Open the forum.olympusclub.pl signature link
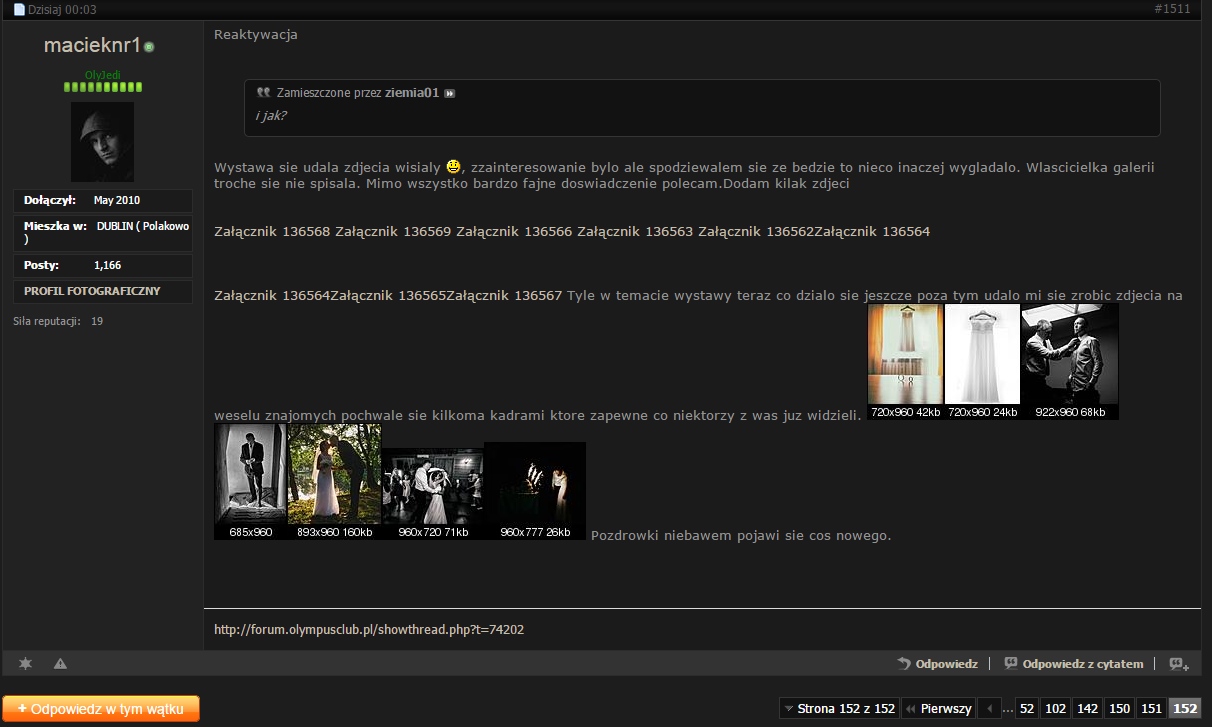The width and height of the screenshot is (1212, 727). (x=369, y=630)
